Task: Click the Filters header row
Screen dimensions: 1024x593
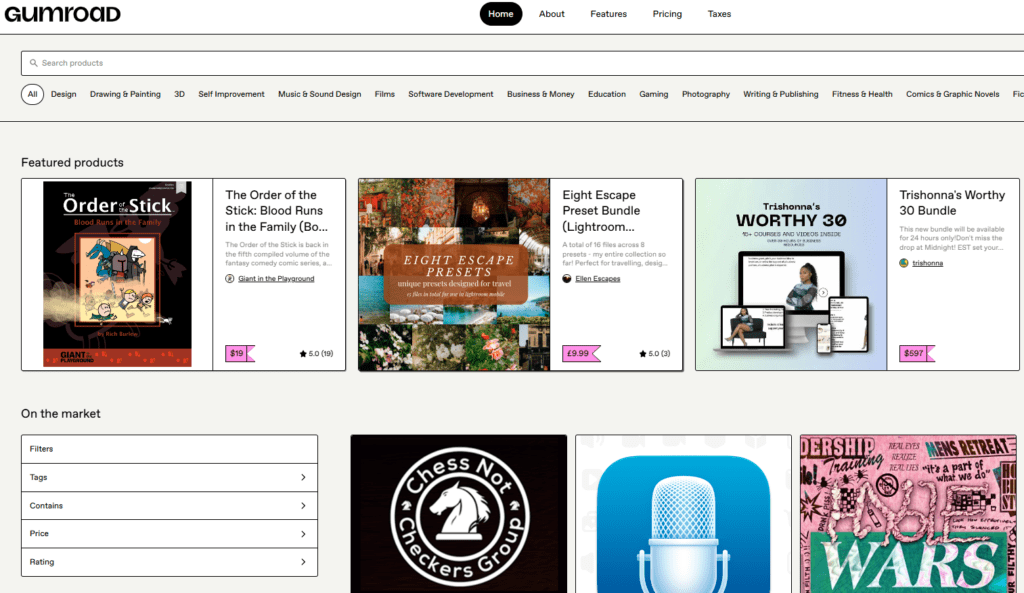Action: 169,449
